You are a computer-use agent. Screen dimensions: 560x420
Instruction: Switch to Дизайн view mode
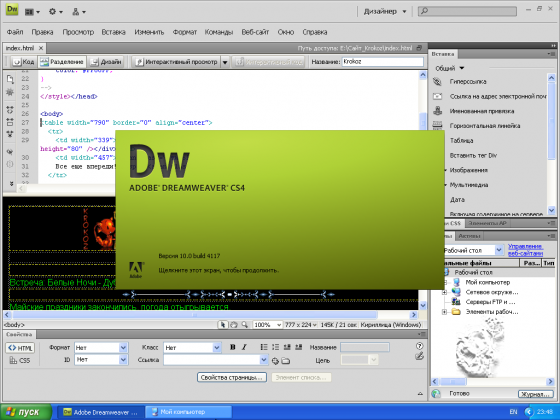pyautogui.click(x=106, y=62)
